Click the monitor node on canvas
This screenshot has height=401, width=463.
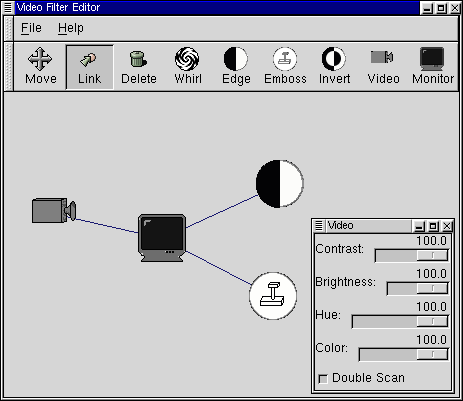click(x=162, y=238)
